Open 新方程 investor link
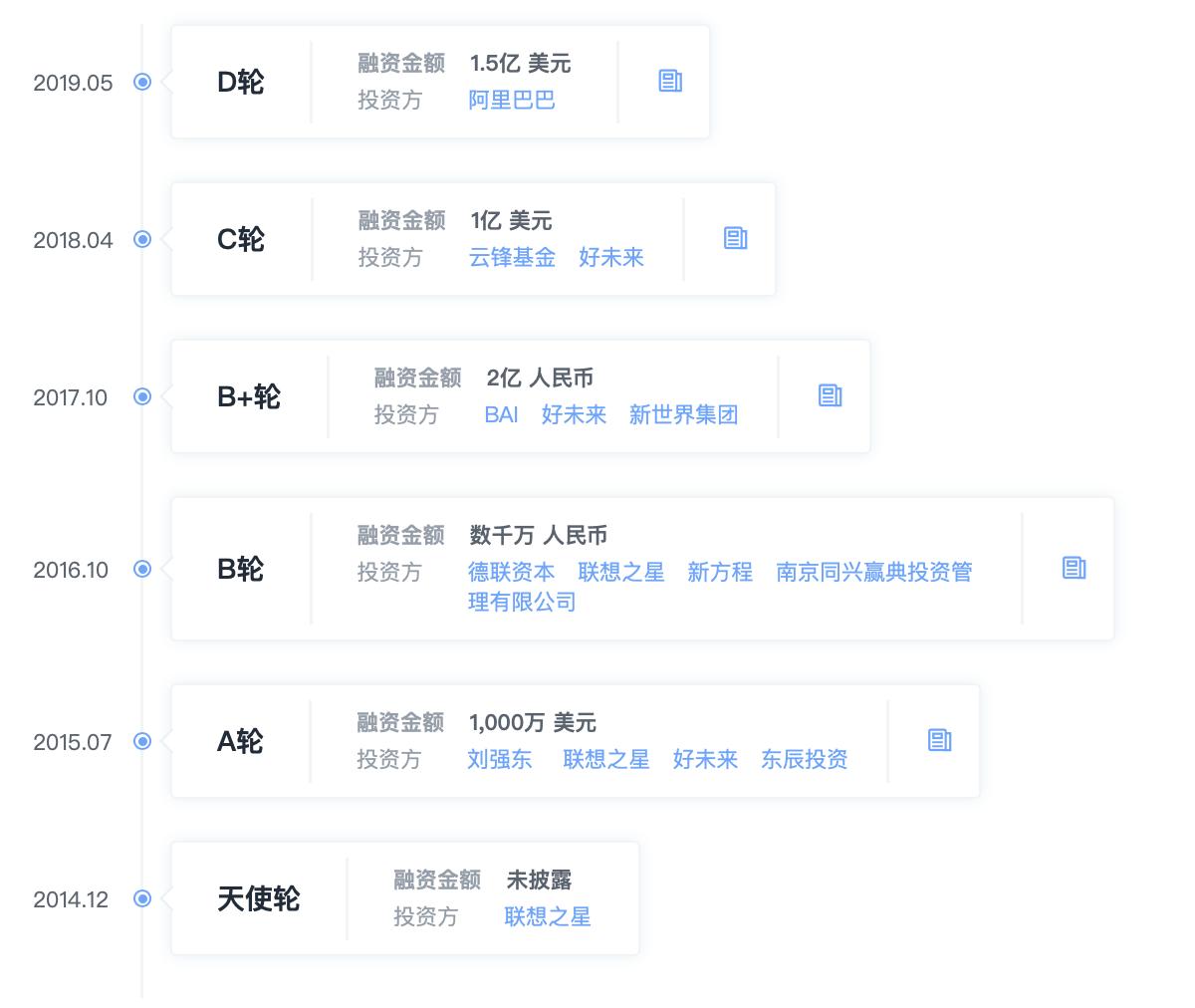The image size is (1195, 1008). pos(720,573)
